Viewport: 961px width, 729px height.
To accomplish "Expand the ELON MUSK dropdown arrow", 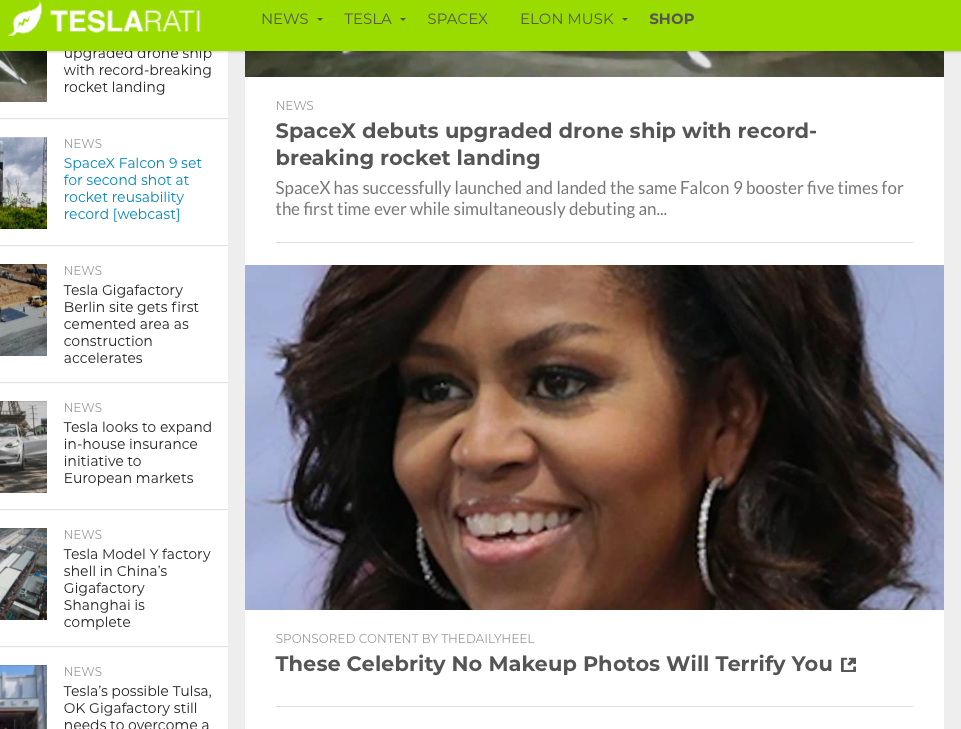I will (625, 20).
